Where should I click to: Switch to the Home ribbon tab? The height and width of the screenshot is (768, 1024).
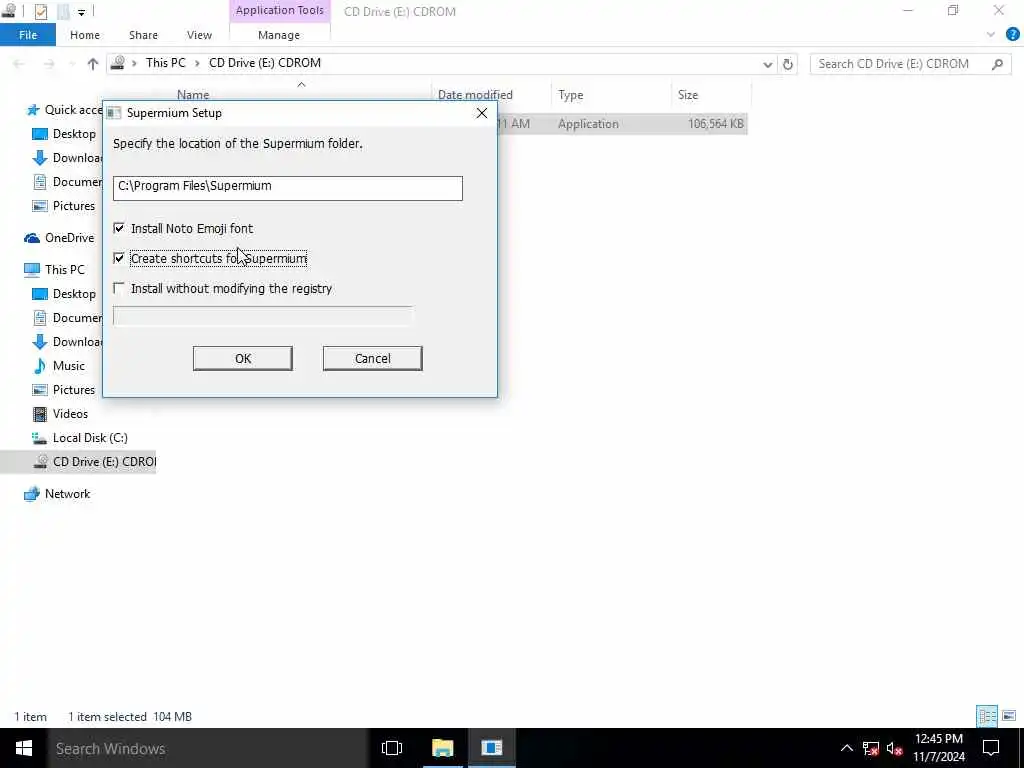coord(85,35)
